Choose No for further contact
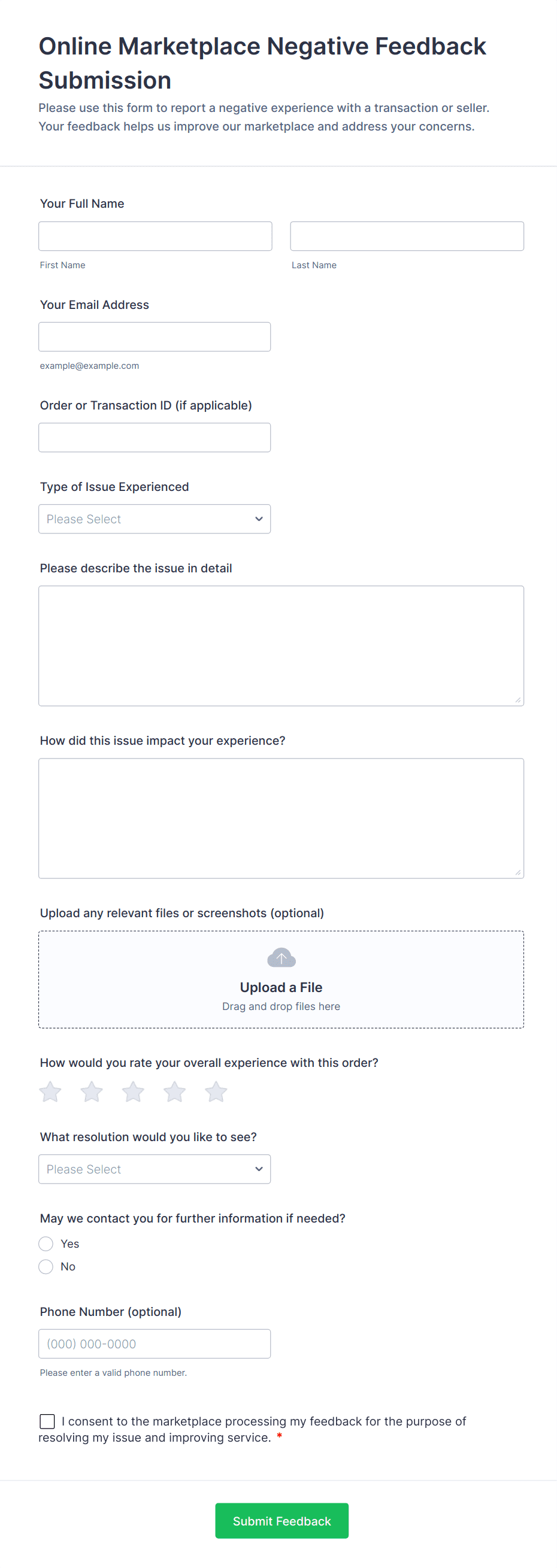The image size is (557, 1568). tap(46, 1267)
